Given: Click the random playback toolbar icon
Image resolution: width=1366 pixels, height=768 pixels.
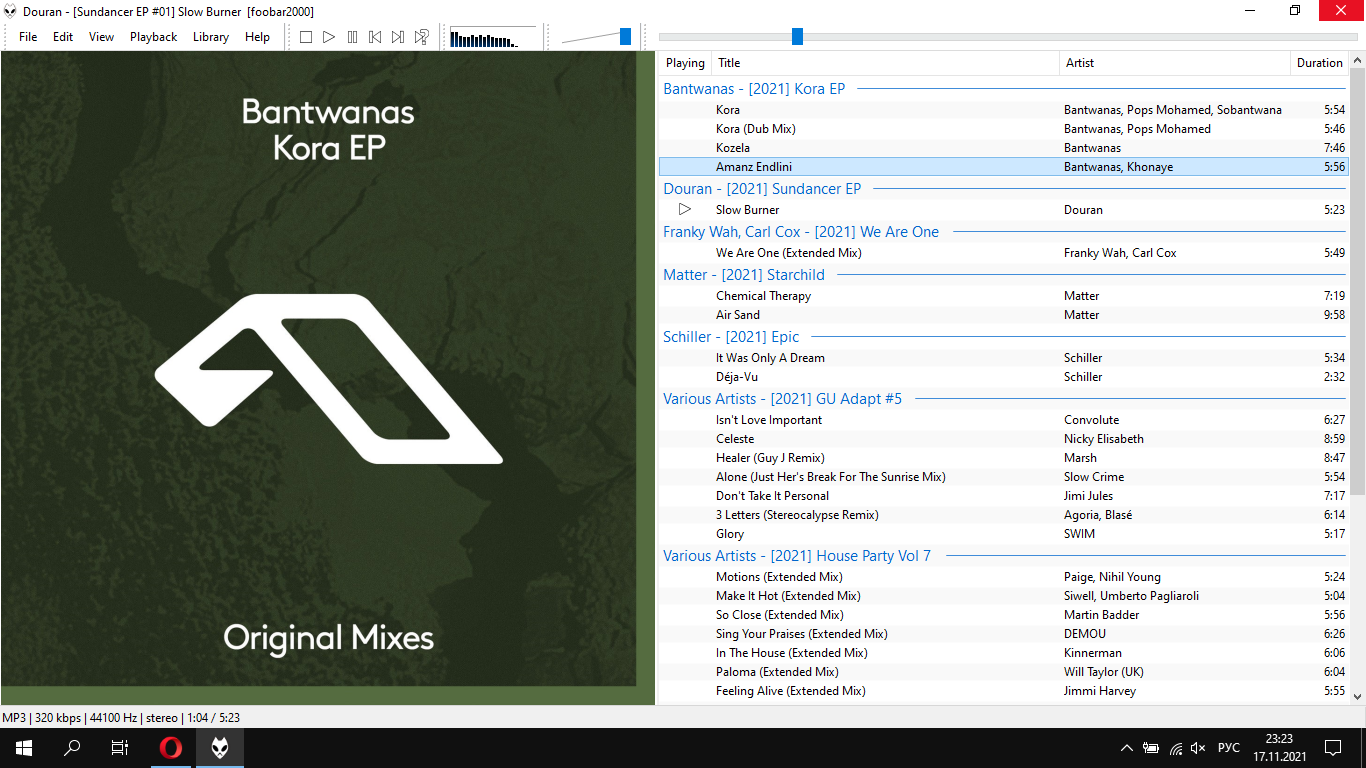Looking at the screenshot, I should coord(422,37).
